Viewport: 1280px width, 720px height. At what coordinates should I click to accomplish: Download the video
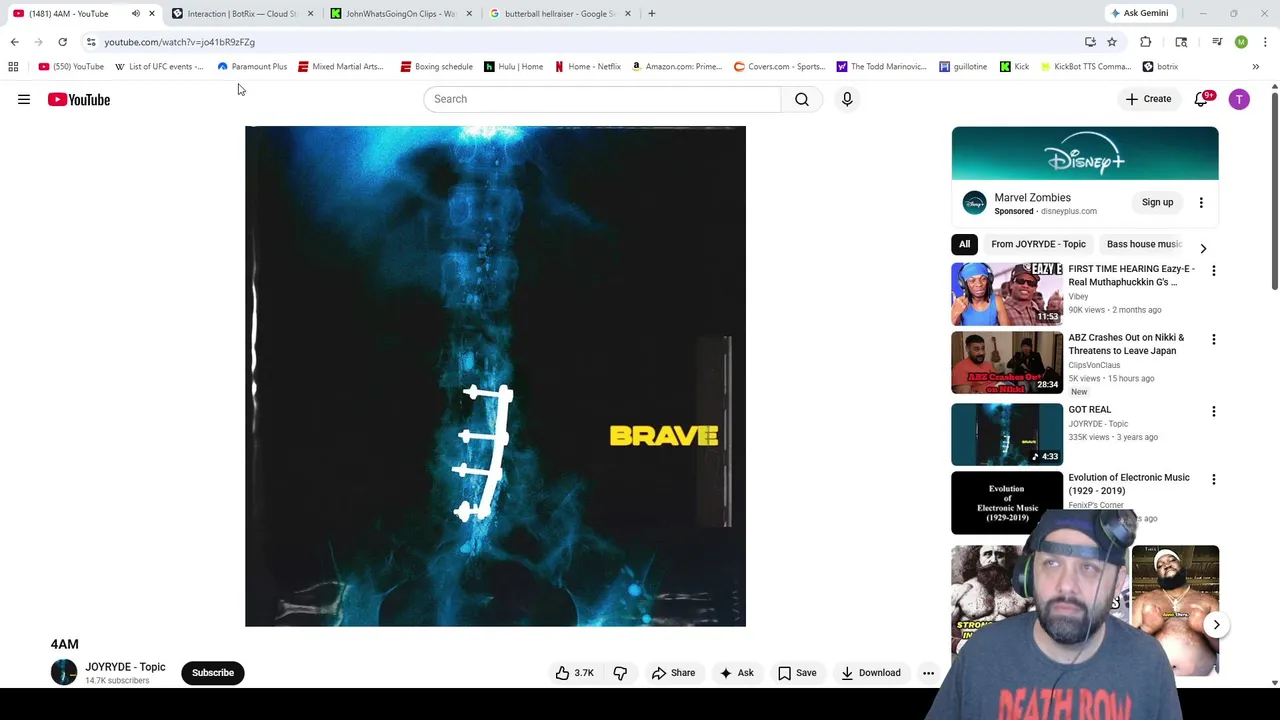871,673
